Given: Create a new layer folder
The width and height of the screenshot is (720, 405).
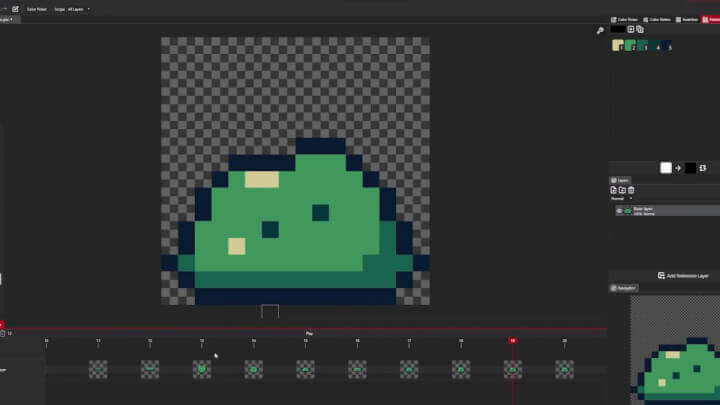Looking at the screenshot, I should 622,190.
